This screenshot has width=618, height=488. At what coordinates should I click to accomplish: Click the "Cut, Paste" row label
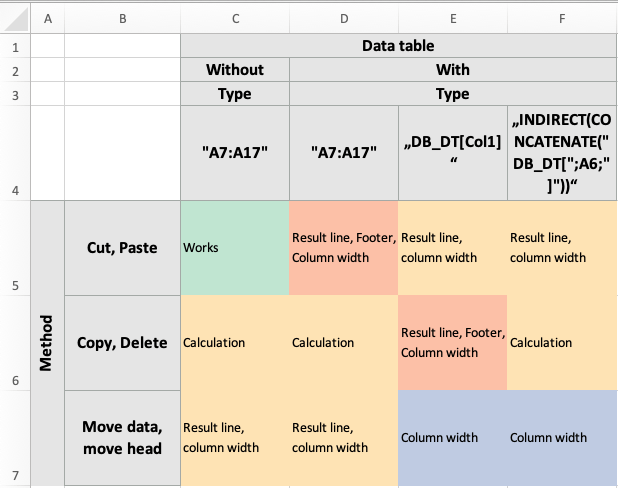coord(123,248)
